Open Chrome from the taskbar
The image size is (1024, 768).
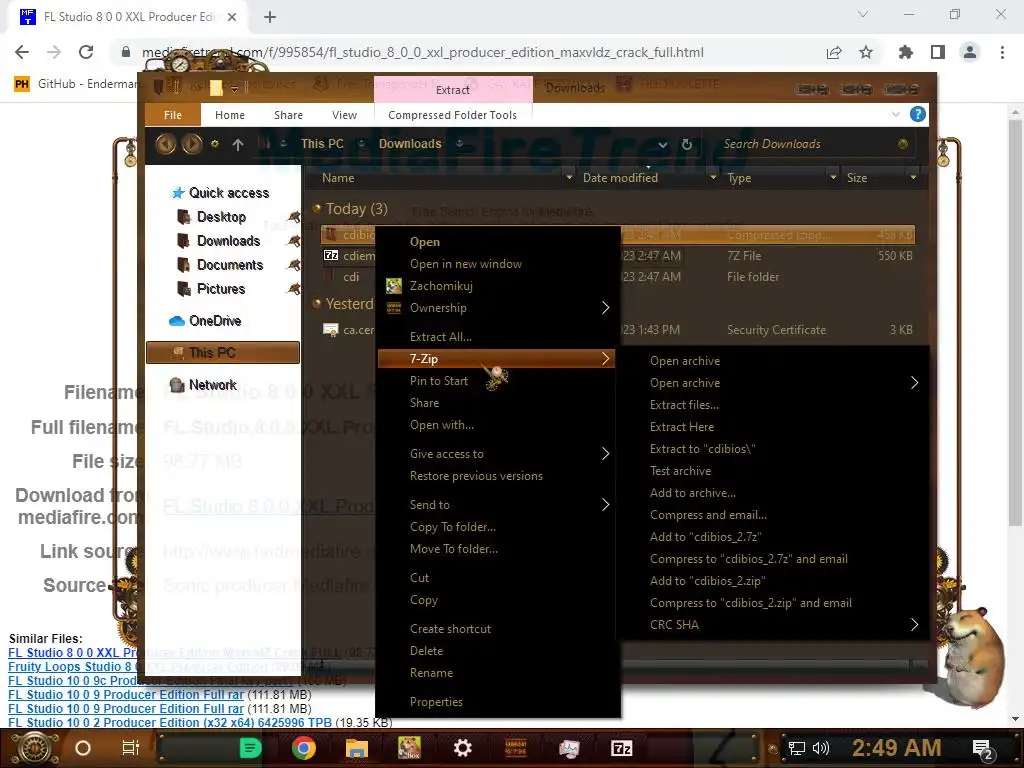click(x=304, y=748)
